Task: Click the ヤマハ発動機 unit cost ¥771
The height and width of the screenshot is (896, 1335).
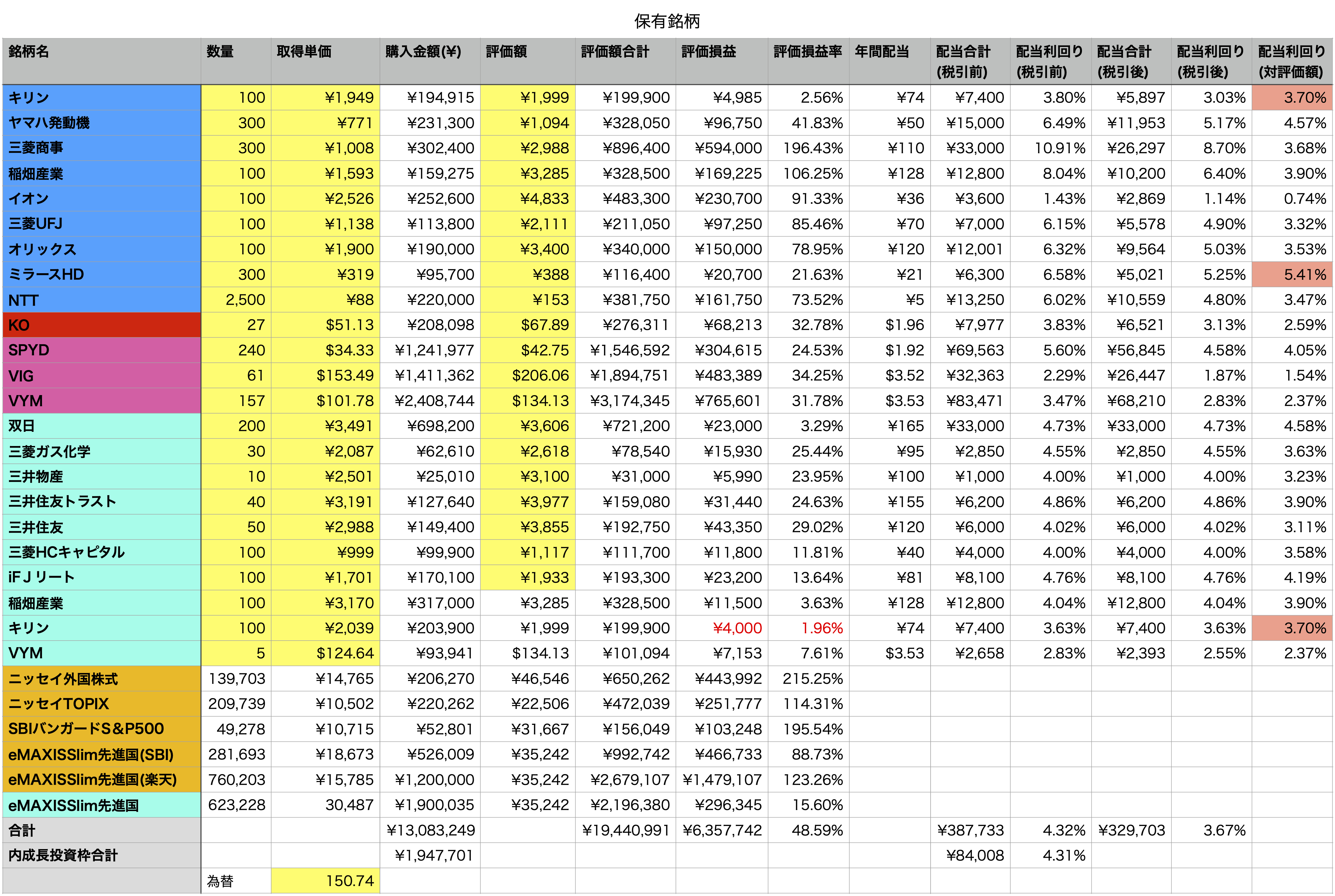Action: (x=325, y=123)
